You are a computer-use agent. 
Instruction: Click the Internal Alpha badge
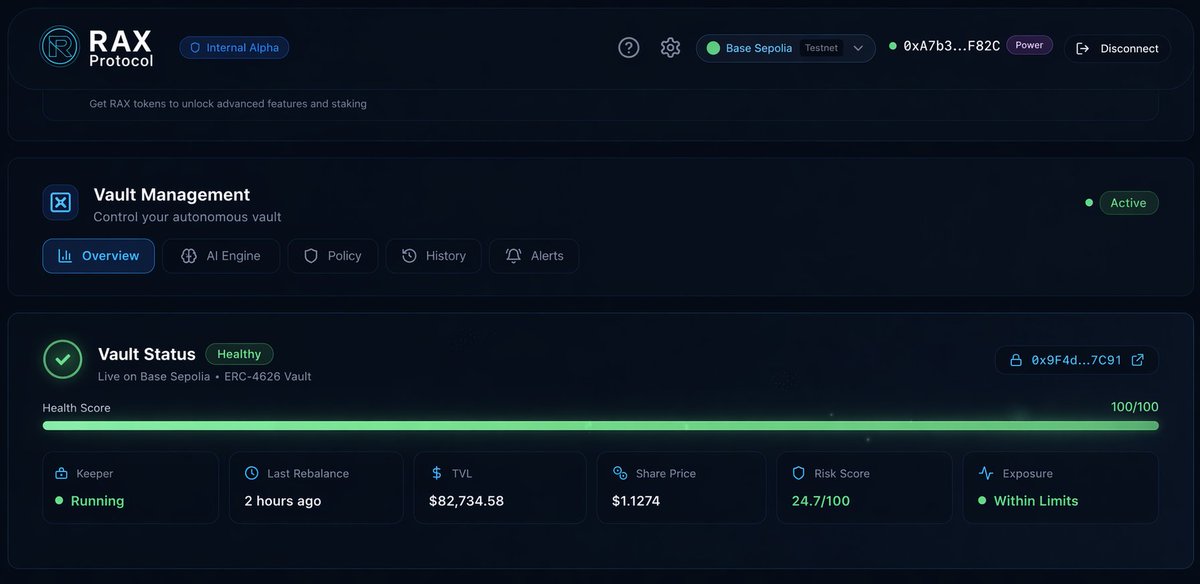(x=234, y=47)
